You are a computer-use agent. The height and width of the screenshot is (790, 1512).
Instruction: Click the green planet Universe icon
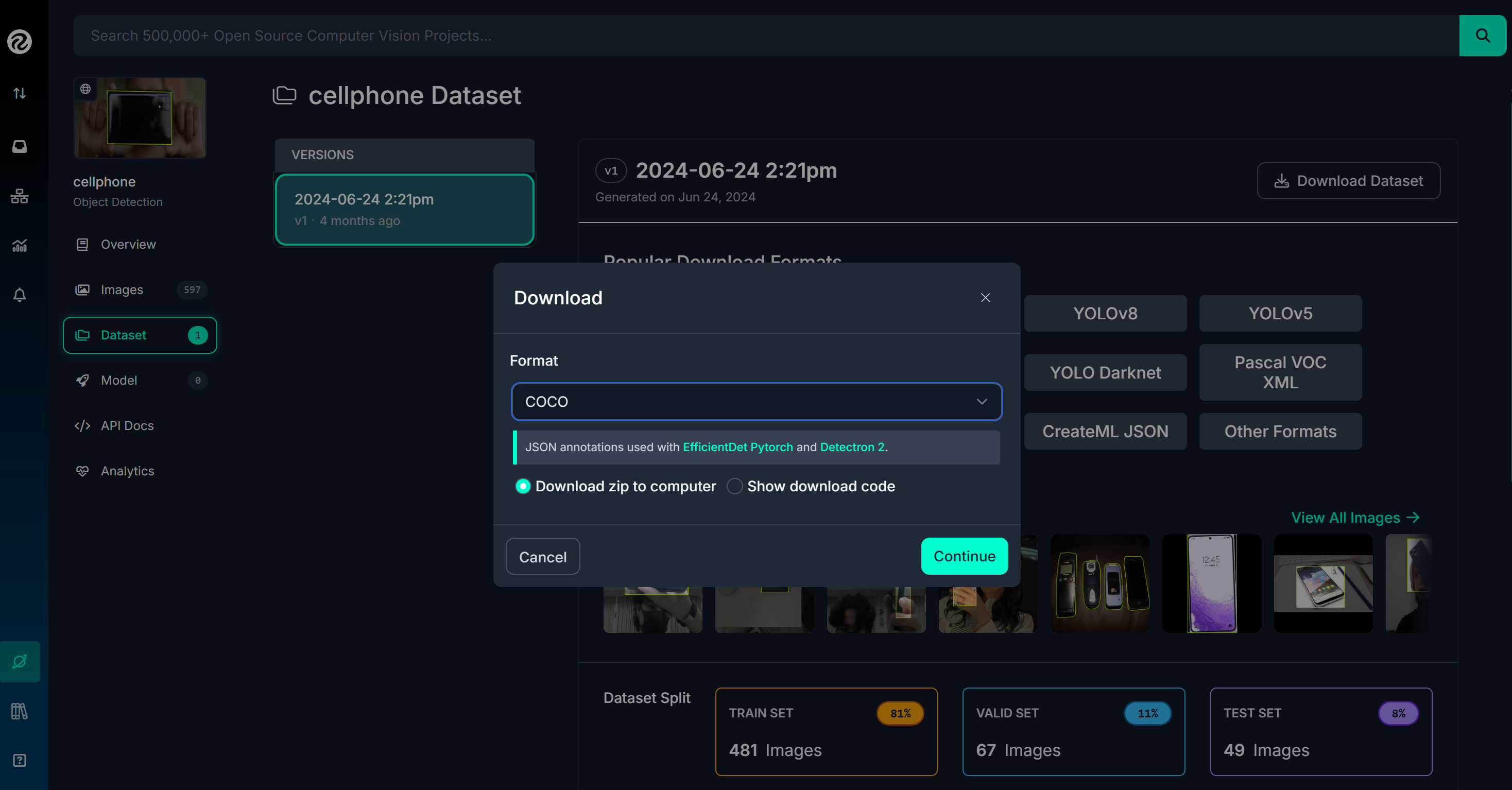pos(20,661)
